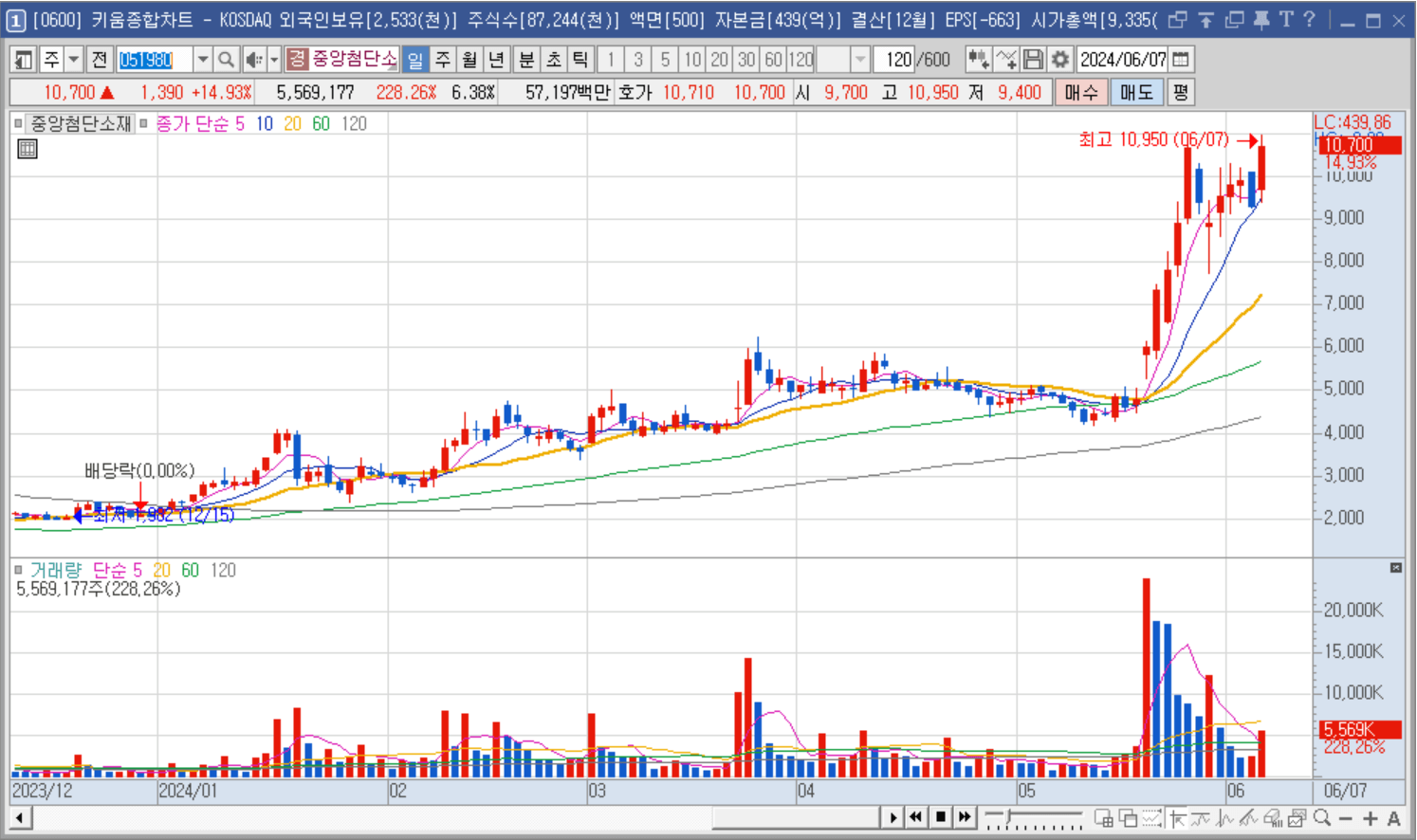Viewport: 1417px width, 840px height.
Task: Pin the window with pushpin icon
Action: [x=1261, y=19]
